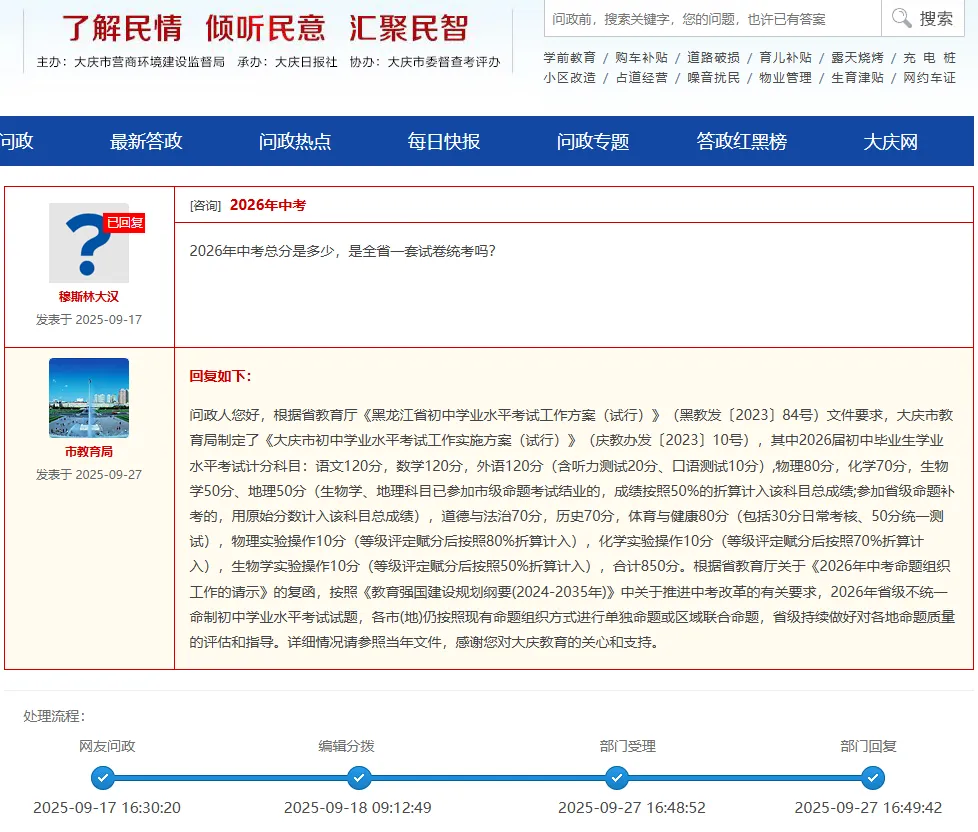978x832 pixels.
Task: Go to 大庆网 via the navigation bar
Action: pyautogui.click(x=890, y=142)
